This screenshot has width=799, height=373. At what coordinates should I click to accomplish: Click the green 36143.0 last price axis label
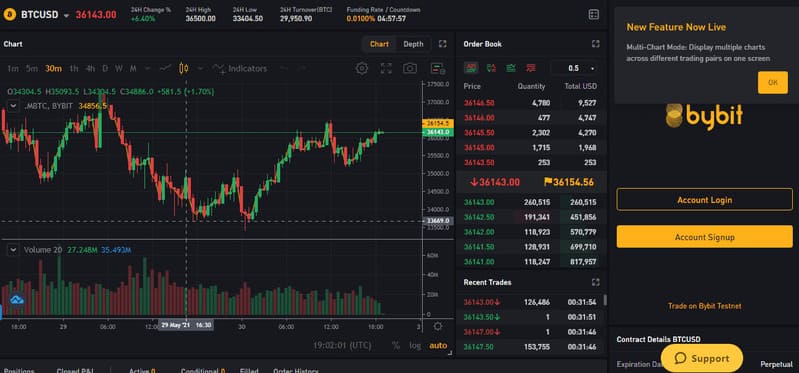(x=438, y=132)
